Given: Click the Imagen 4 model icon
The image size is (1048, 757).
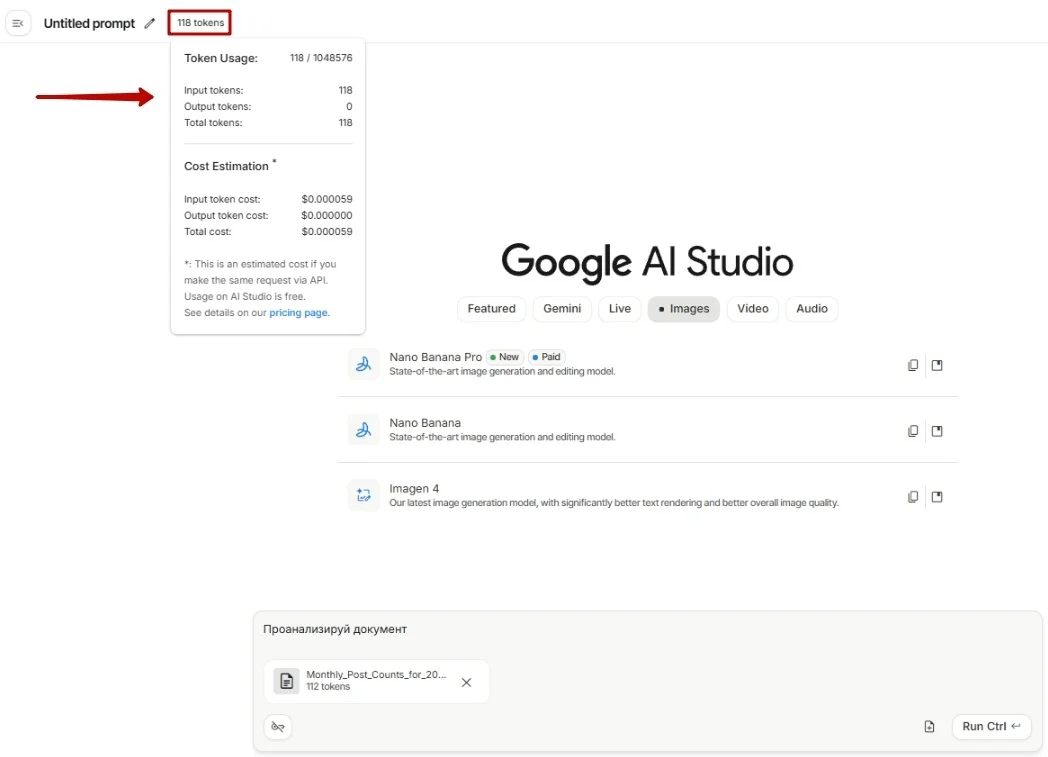Looking at the screenshot, I should 364,495.
